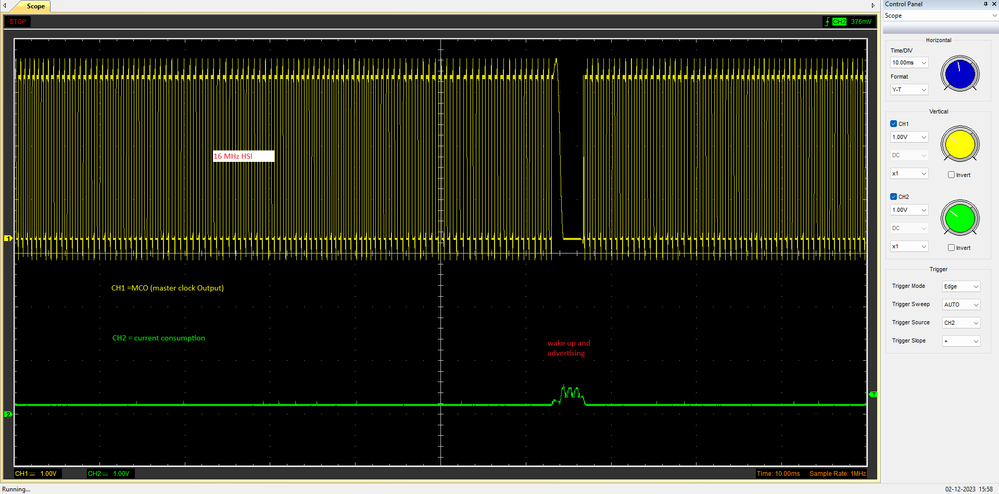The height and width of the screenshot is (494, 999).
Task: Click the CH1 =MCO annotation text
Action: (168, 288)
